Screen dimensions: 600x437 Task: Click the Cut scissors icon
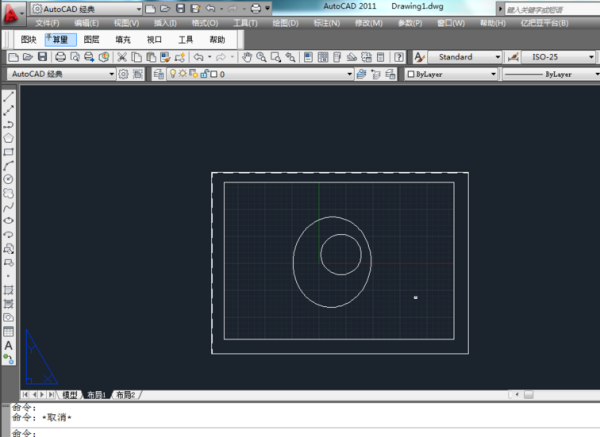tap(122, 57)
